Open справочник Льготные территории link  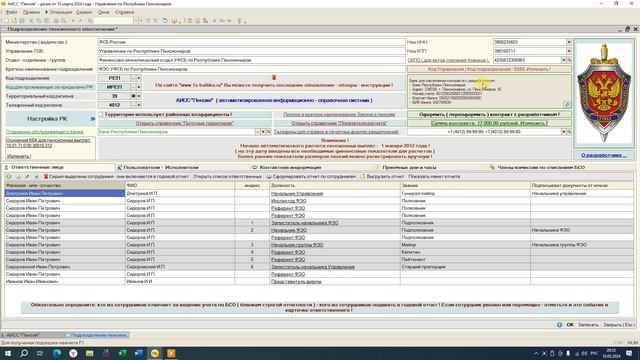point(184,123)
